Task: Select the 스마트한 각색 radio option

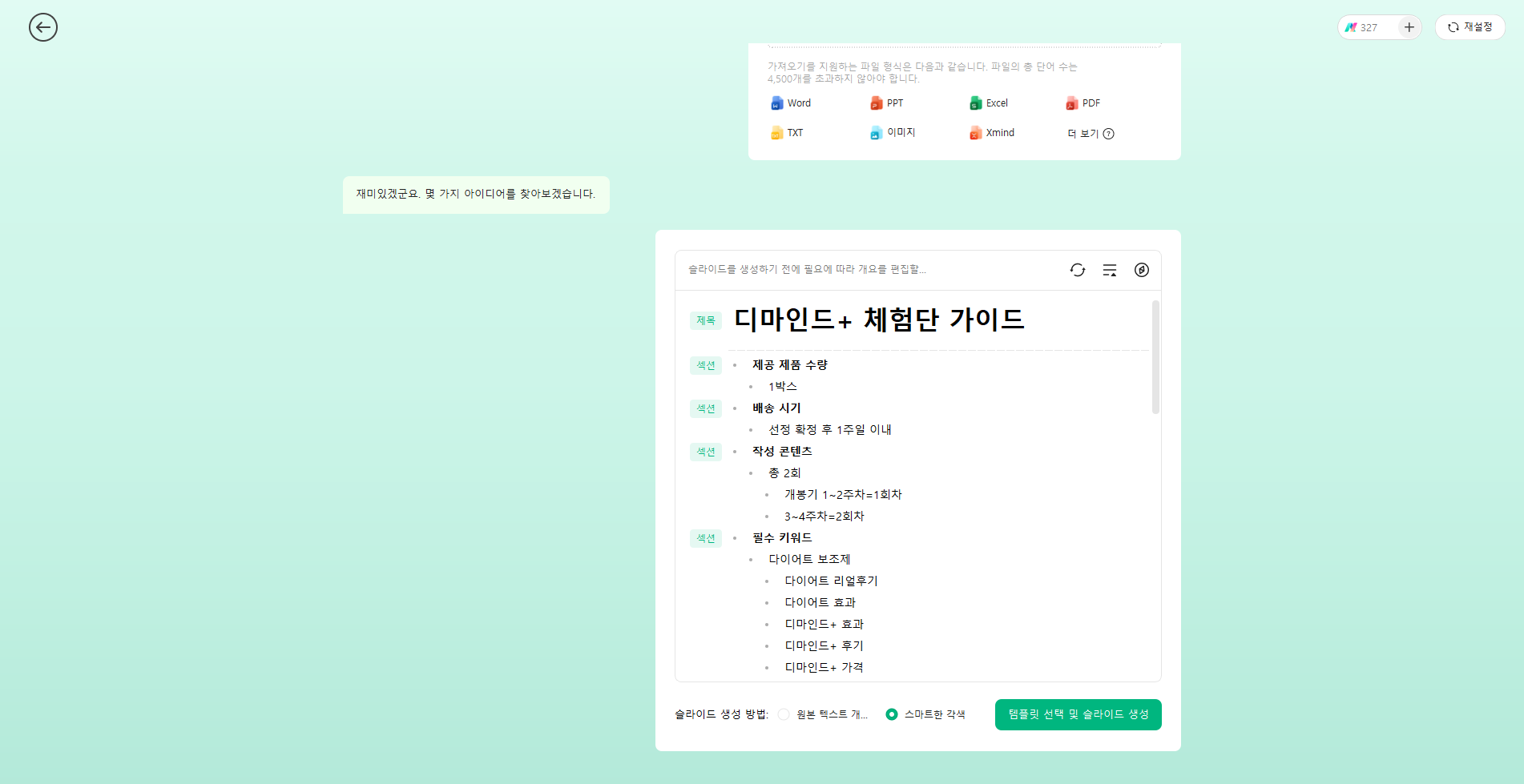Action: (892, 714)
